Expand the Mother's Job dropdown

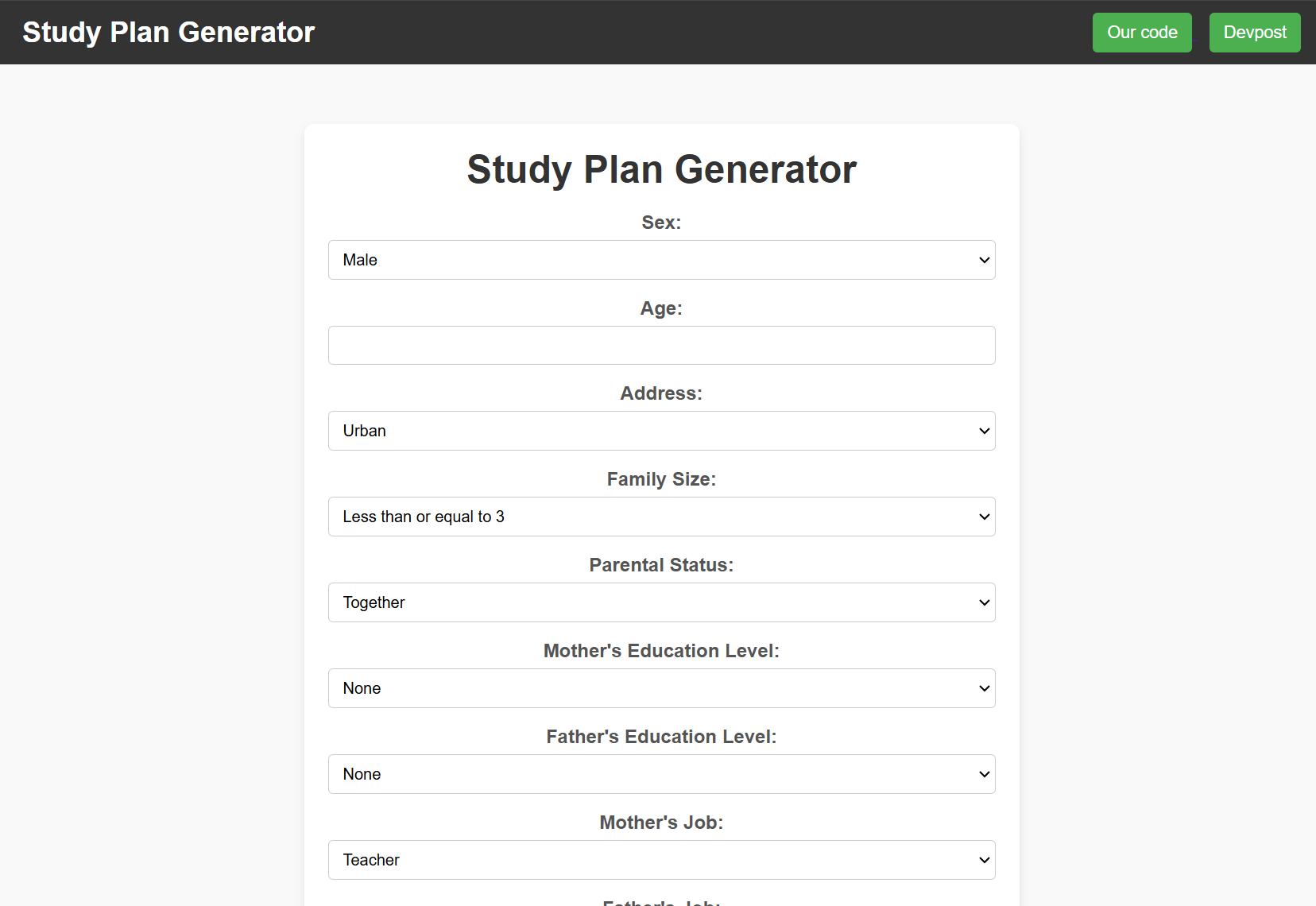[x=661, y=860]
